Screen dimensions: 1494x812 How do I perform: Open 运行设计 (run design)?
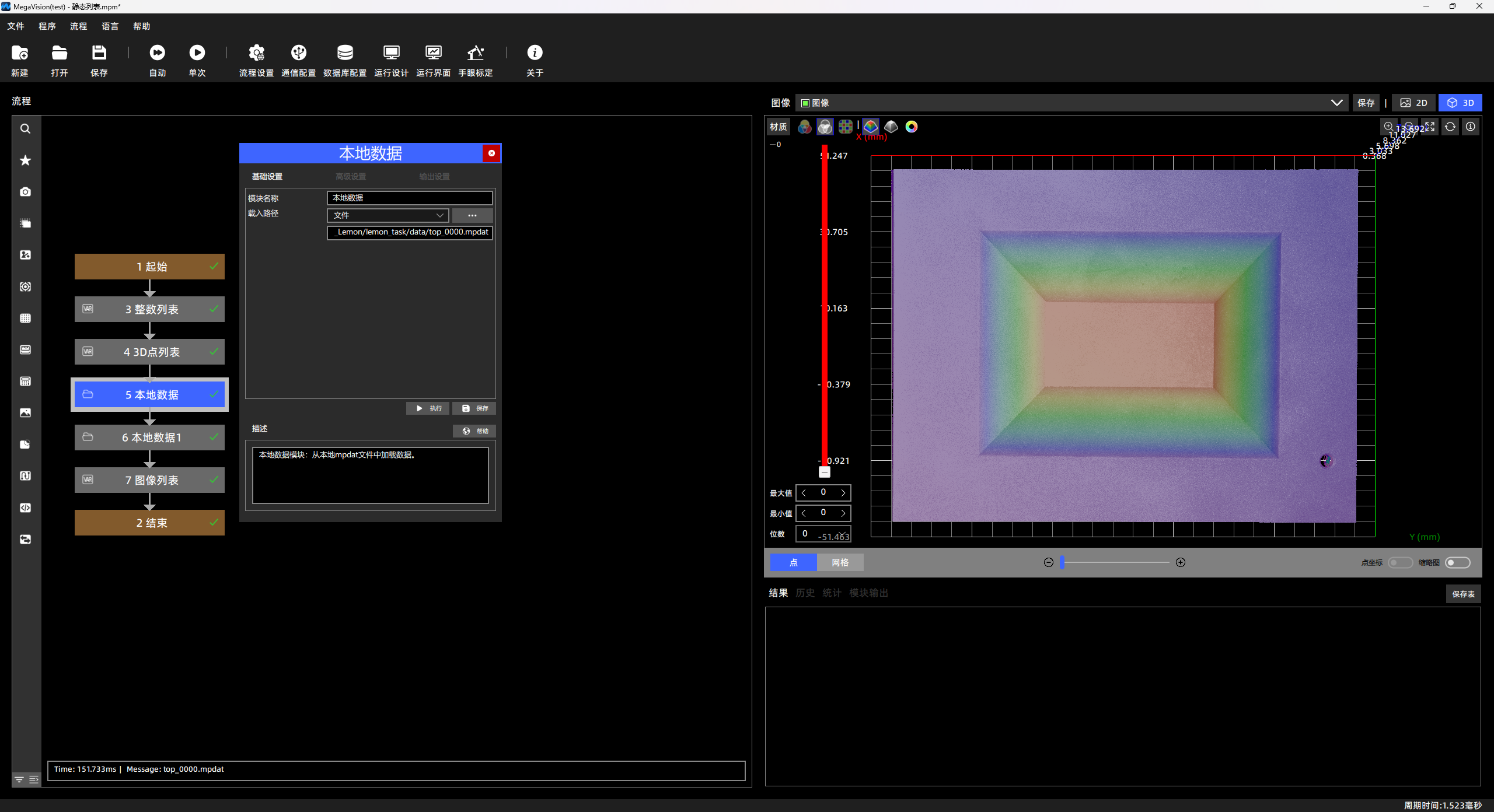point(392,53)
